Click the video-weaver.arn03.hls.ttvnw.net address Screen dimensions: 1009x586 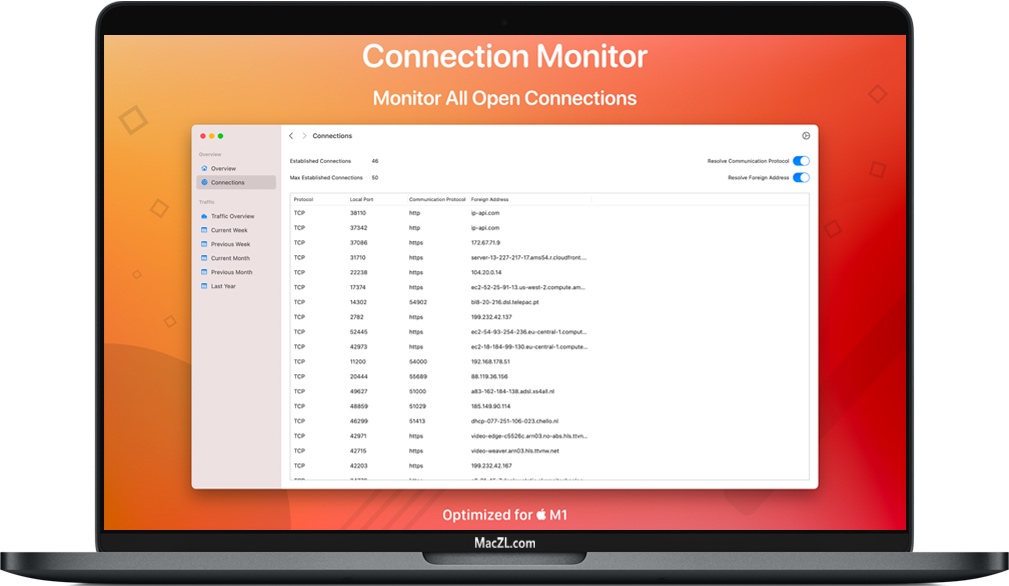point(515,451)
